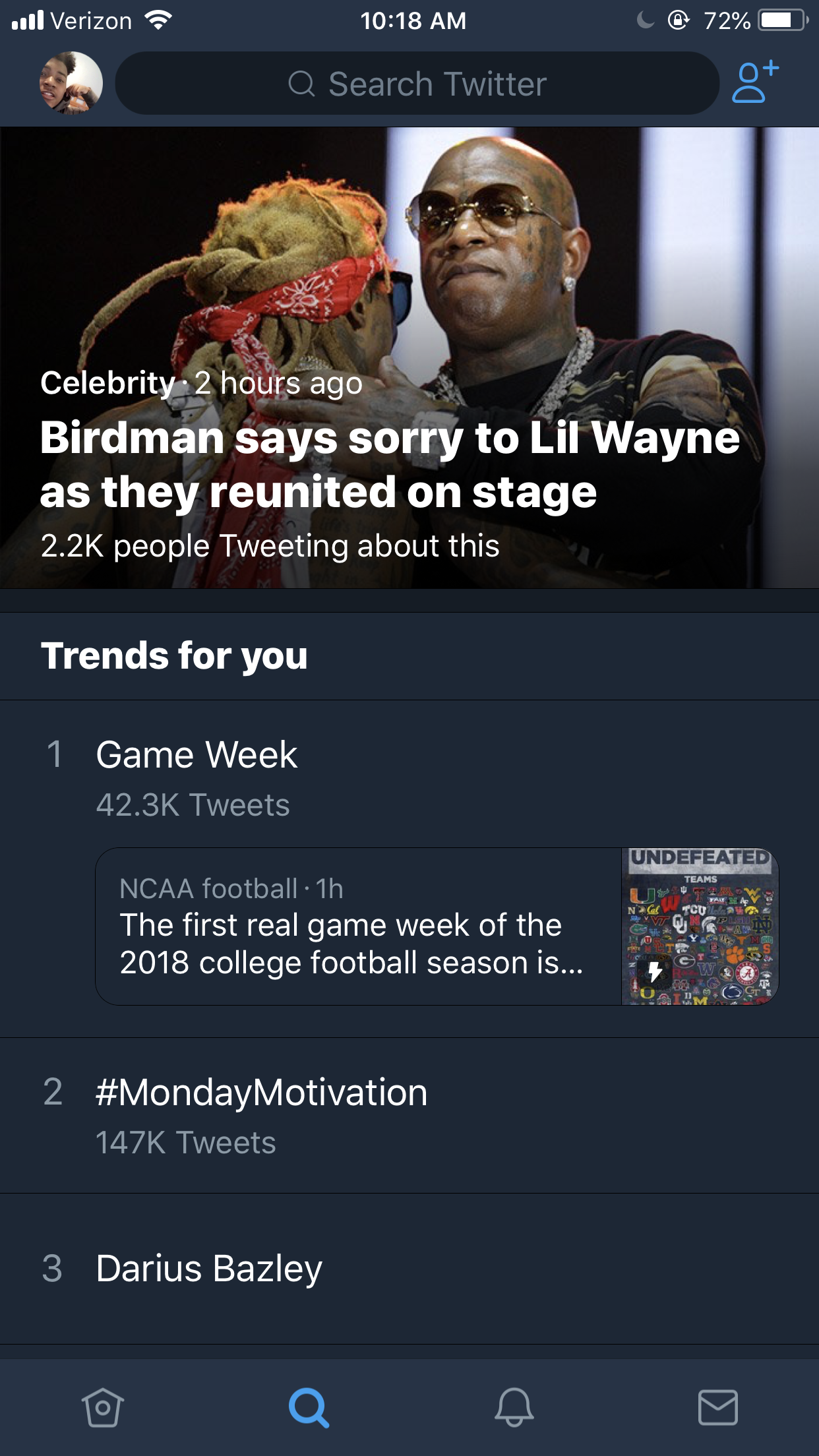Open the Messages envelope tab
819x1456 pixels.
718,1407
